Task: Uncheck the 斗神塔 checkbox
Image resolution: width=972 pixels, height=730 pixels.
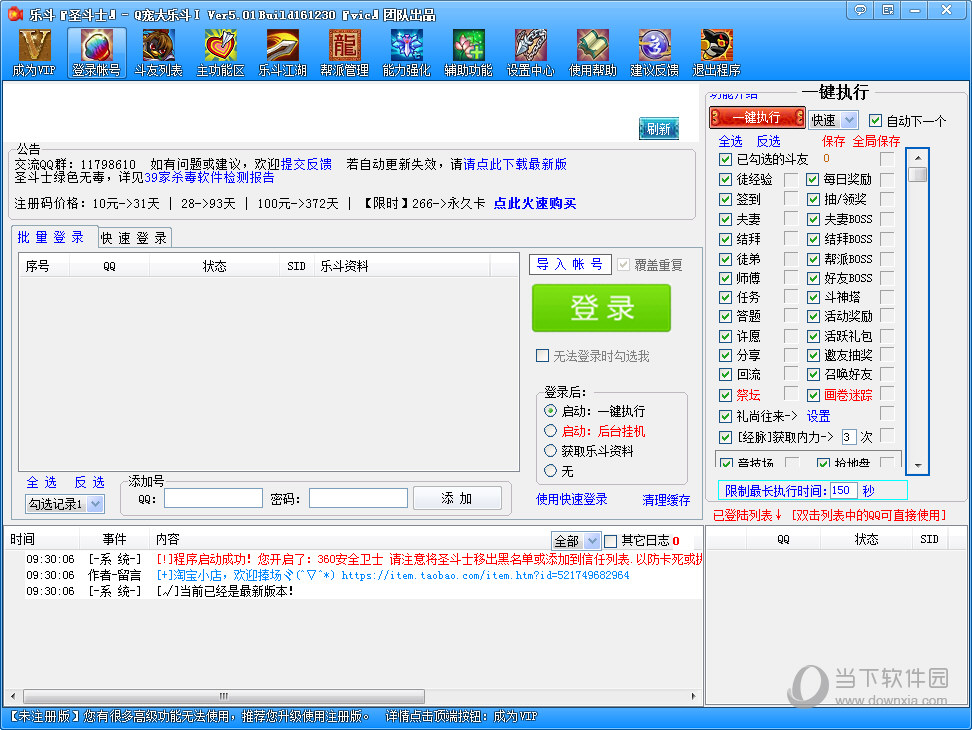Action: pos(813,297)
